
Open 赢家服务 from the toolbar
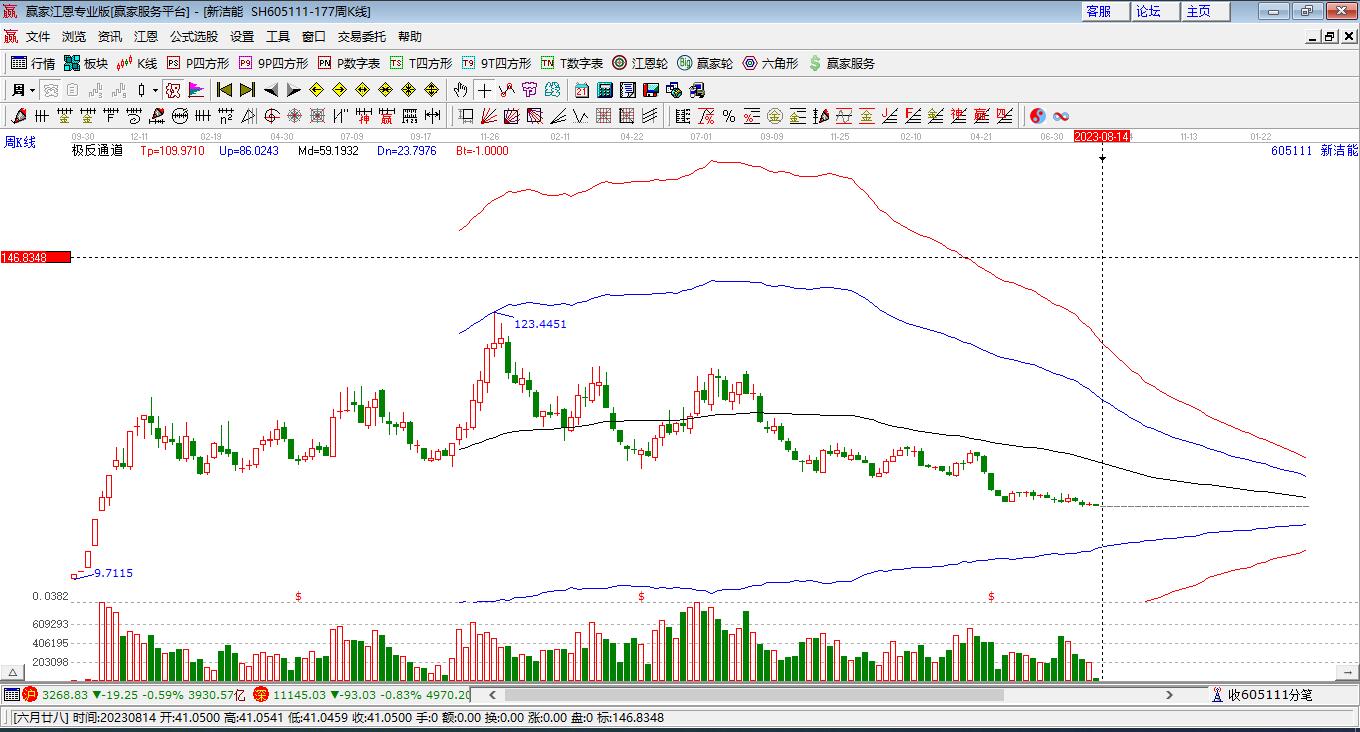[x=841, y=63]
